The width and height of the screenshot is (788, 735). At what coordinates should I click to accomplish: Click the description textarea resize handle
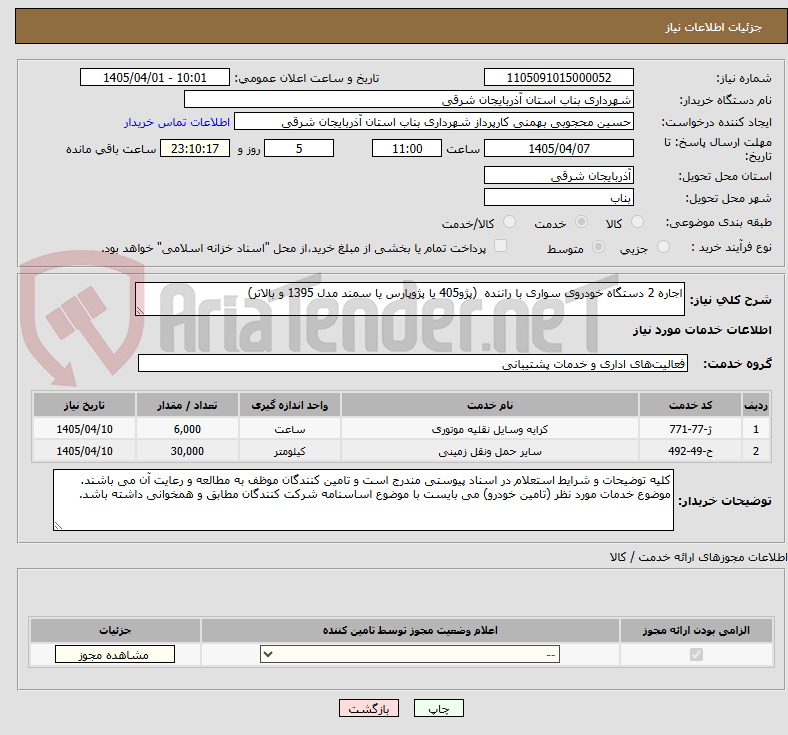[x=140, y=310]
